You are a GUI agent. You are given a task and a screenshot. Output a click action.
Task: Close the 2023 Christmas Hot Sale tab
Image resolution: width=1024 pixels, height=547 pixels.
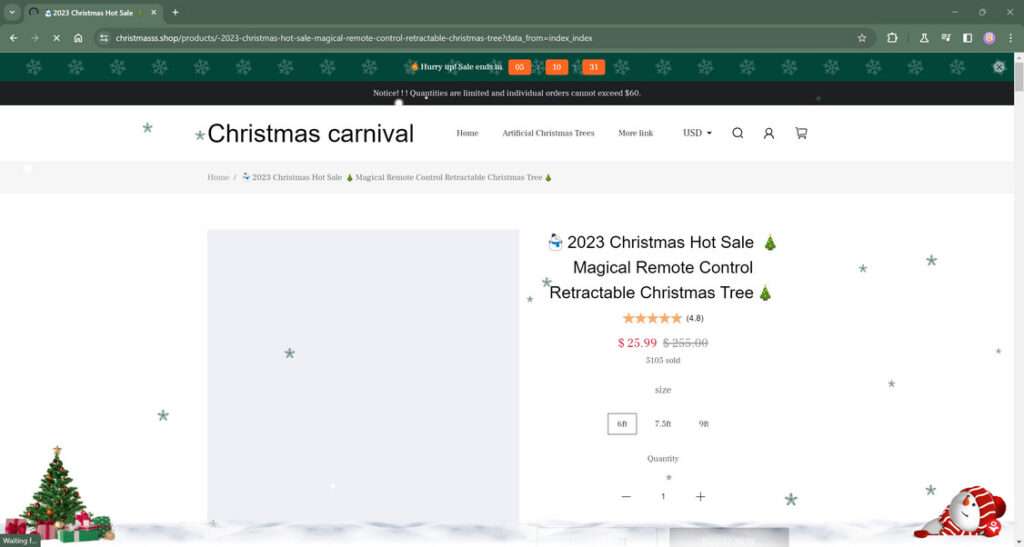(153, 12)
